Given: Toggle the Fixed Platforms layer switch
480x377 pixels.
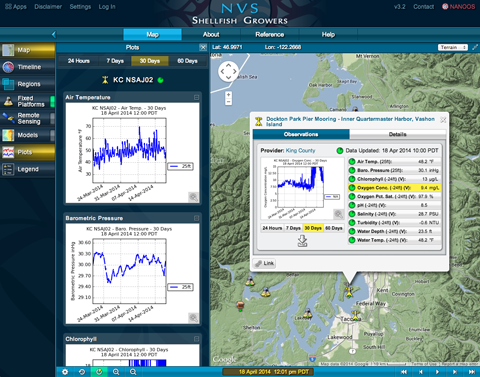Looking at the screenshot, I should click(52, 101).
